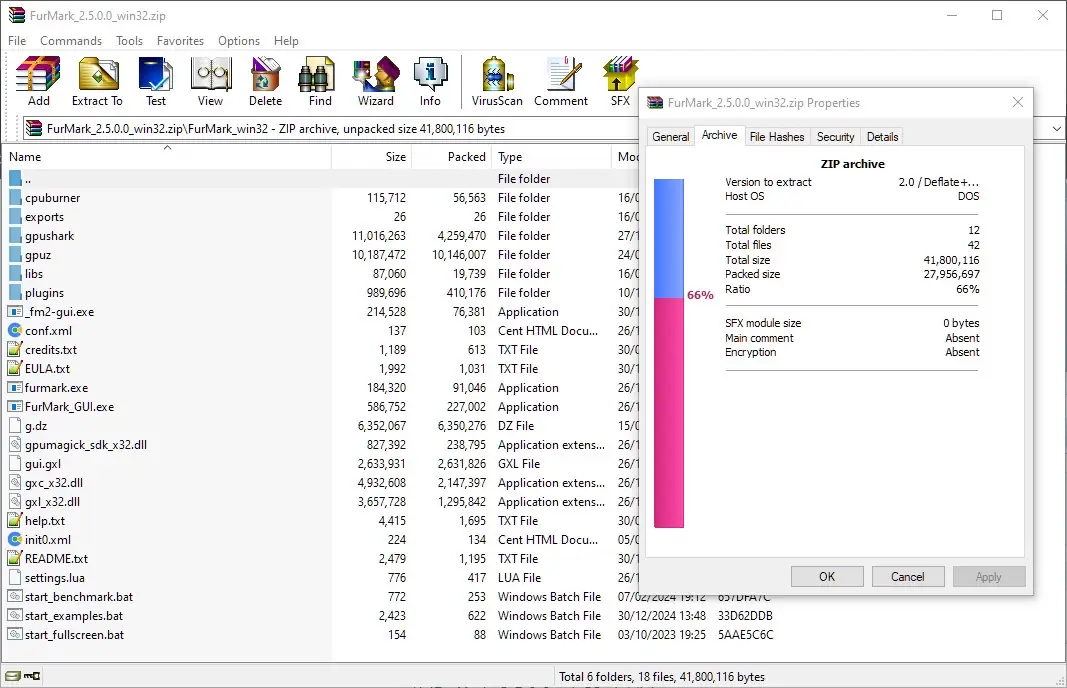The height and width of the screenshot is (688, 1067).
Task: Close the Properties dialog with X
Action: (1018, 102)
